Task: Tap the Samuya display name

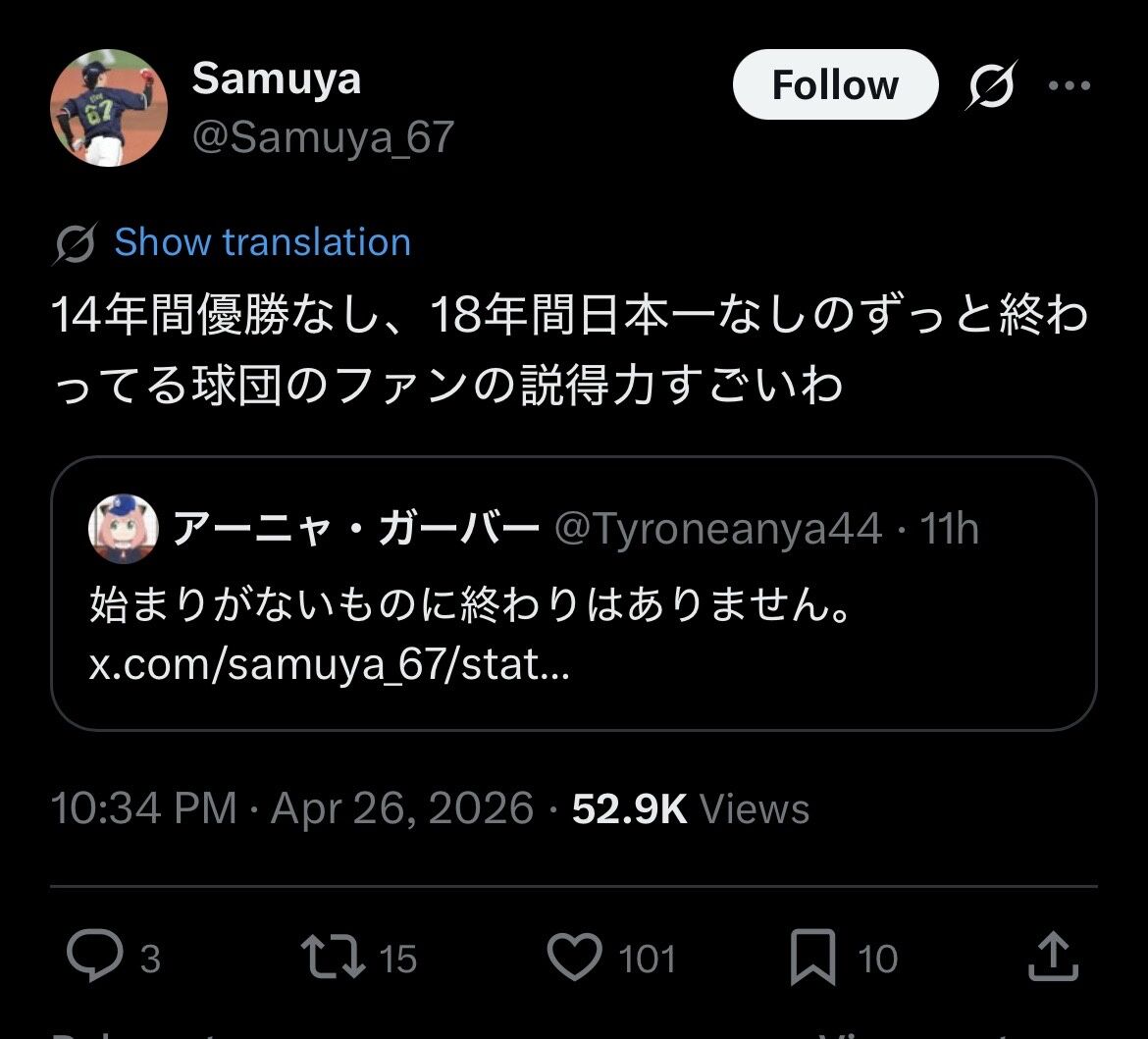Action: 276,78
